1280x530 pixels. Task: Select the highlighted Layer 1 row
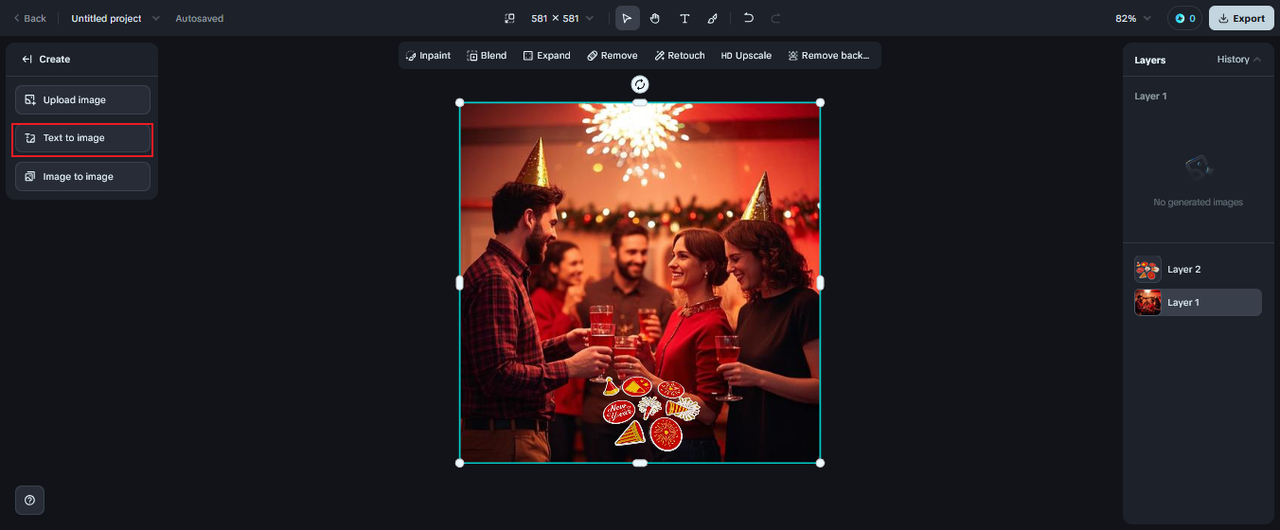(x=1198, y=302)
